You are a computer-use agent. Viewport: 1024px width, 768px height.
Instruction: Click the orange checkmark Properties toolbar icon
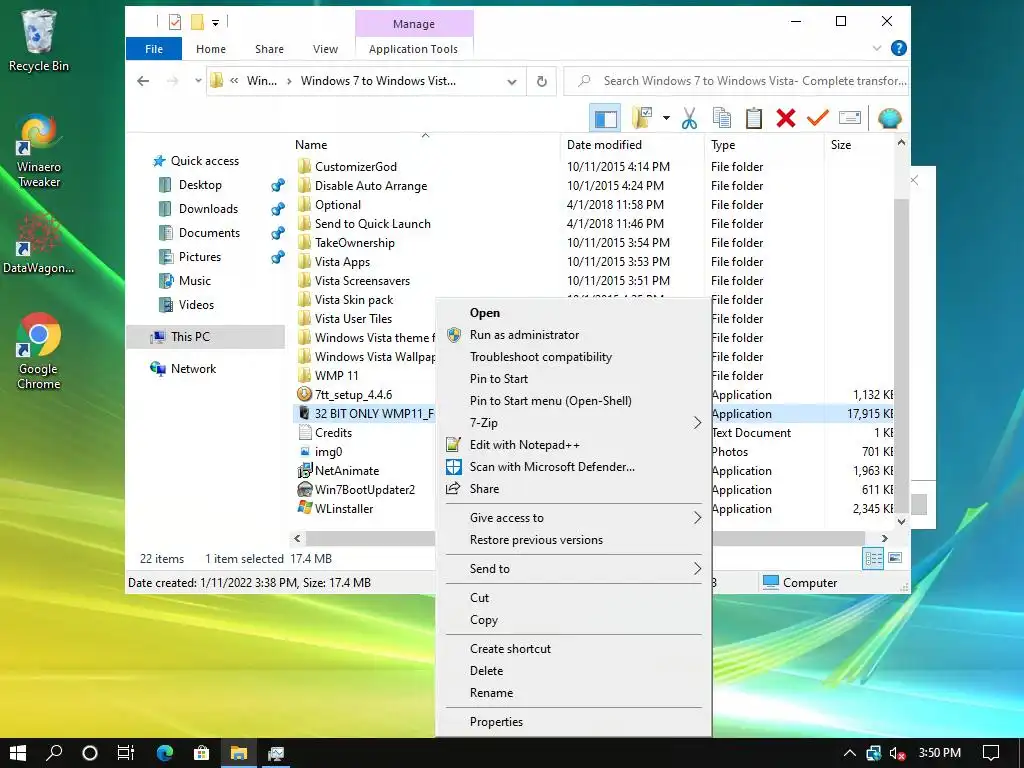pyautogui.click(x=818, y=118)
